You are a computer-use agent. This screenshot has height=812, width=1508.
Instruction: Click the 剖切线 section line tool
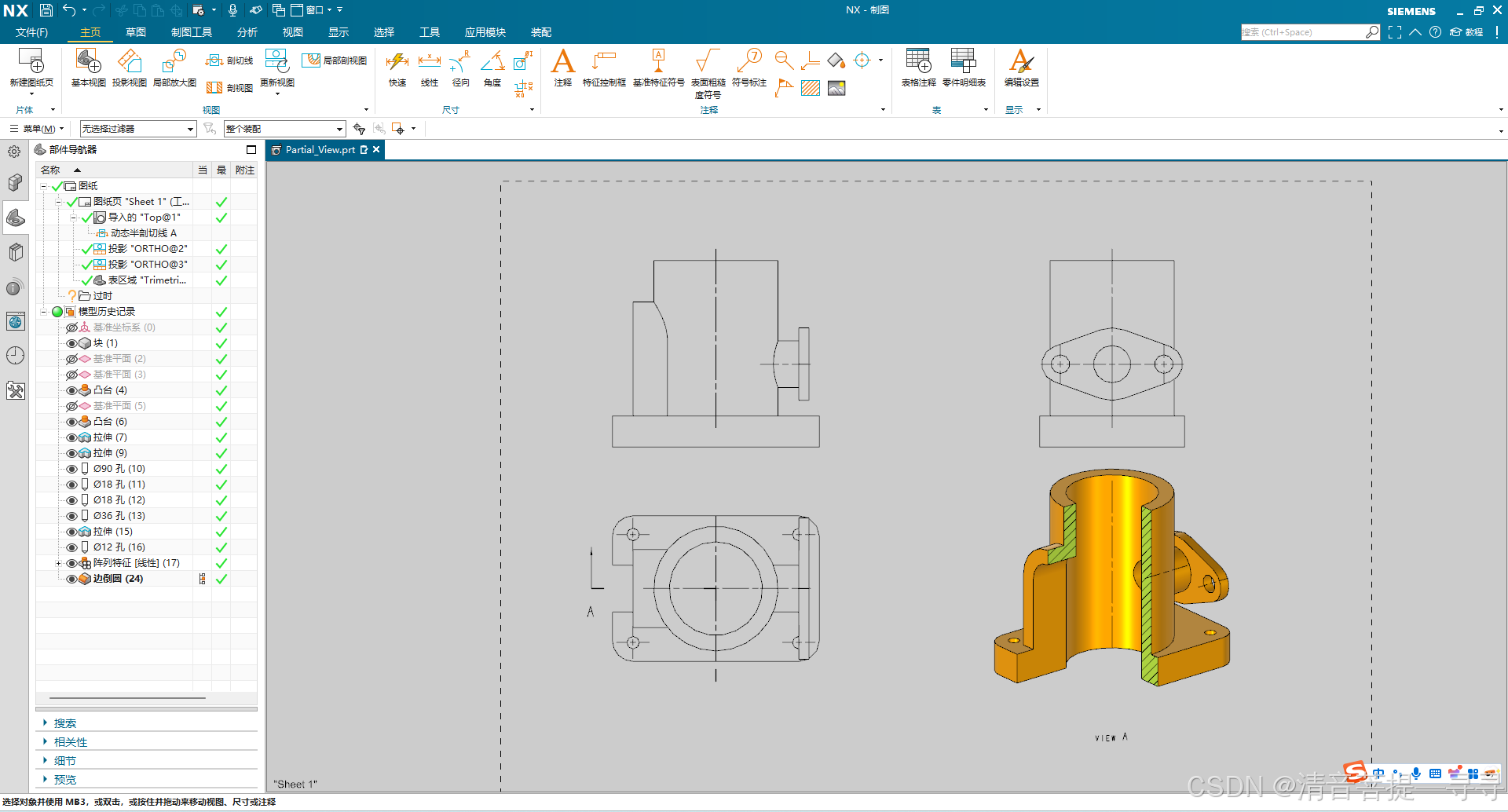229,60
